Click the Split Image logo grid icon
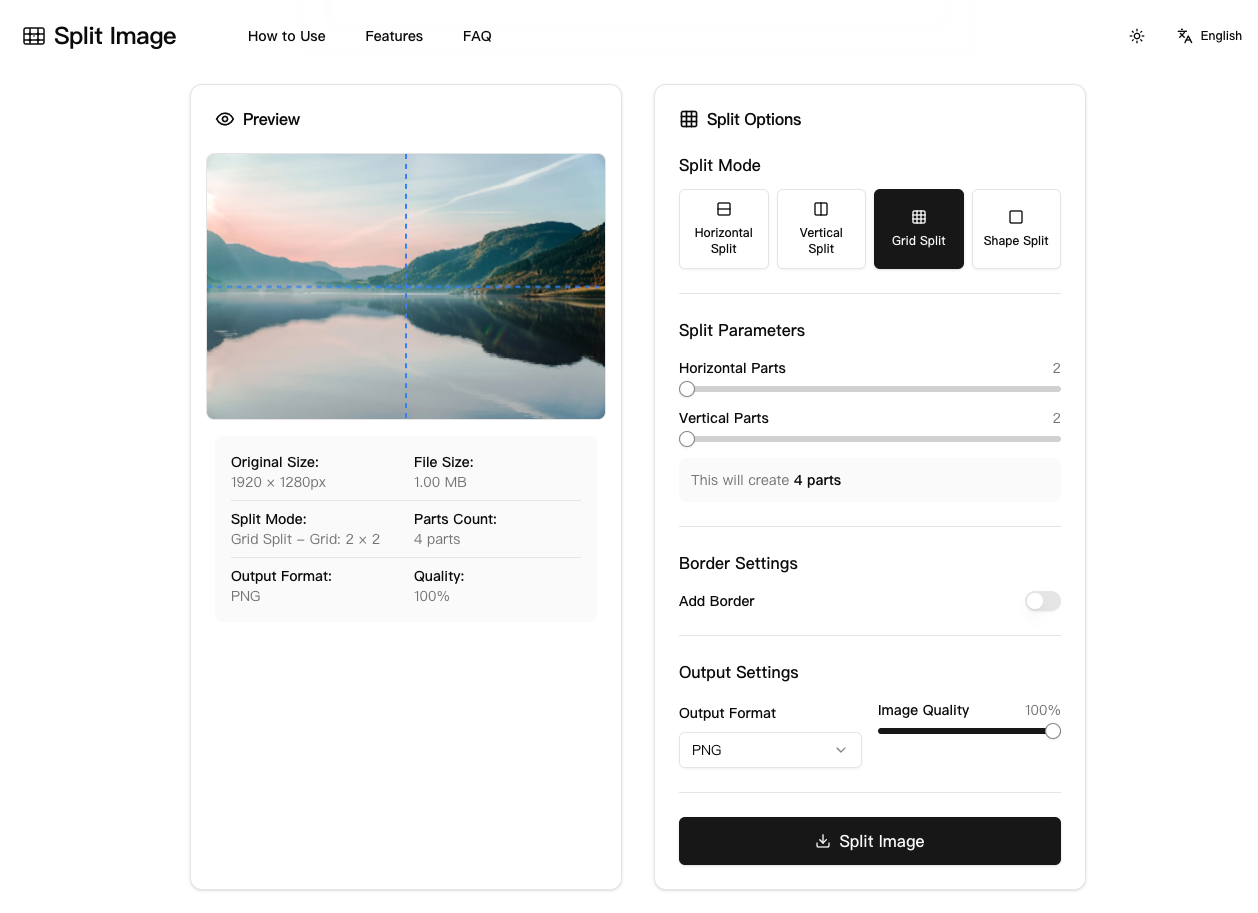This screenshot has height=913, width=1258. point(34,36)
